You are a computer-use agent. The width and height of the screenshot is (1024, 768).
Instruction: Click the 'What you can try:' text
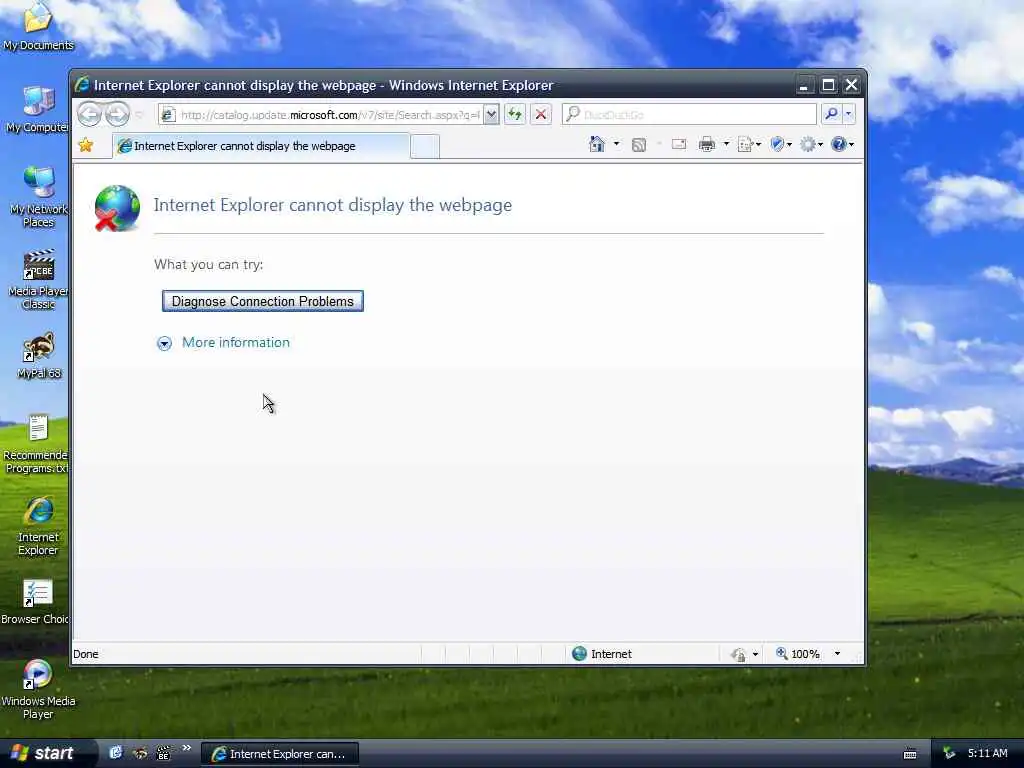tap(208, 264)
